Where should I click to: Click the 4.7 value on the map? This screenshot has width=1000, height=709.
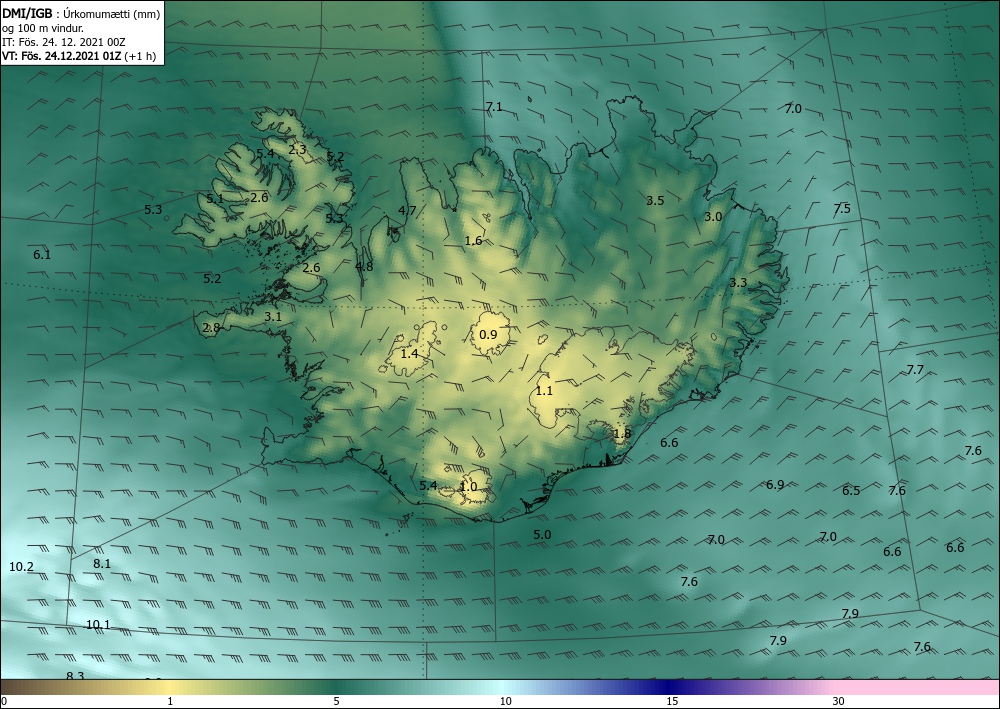pos(407,210)
